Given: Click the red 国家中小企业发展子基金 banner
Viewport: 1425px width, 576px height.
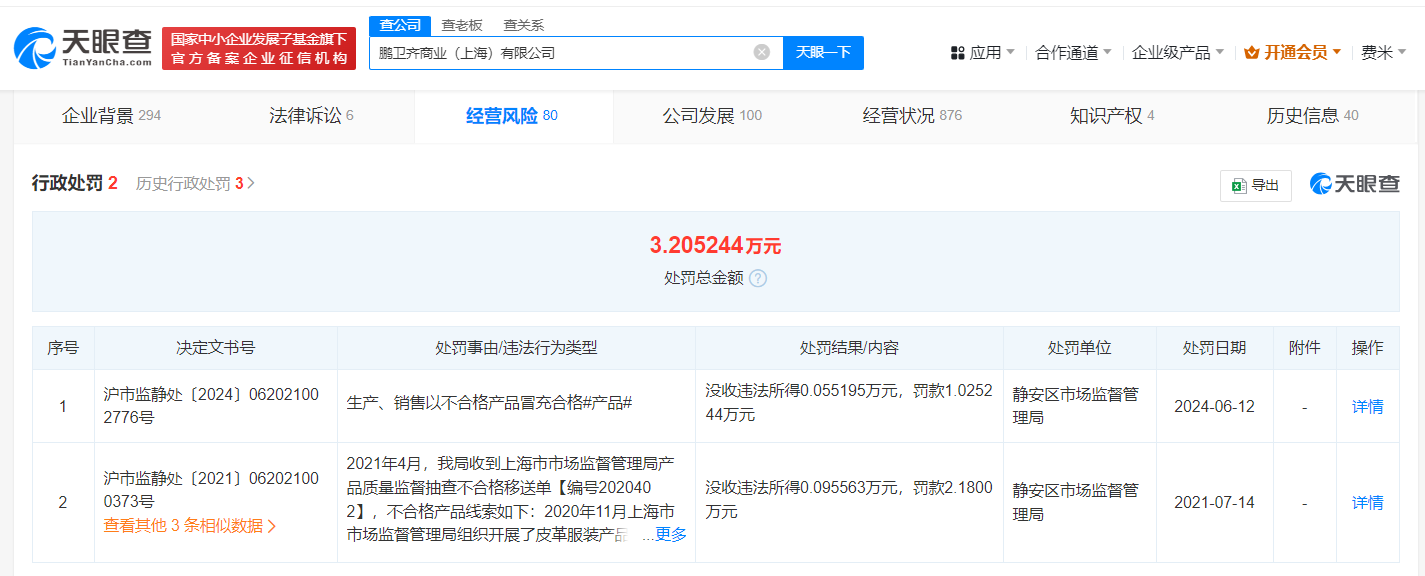Looking at the screenshot, I should coord(260,47).
